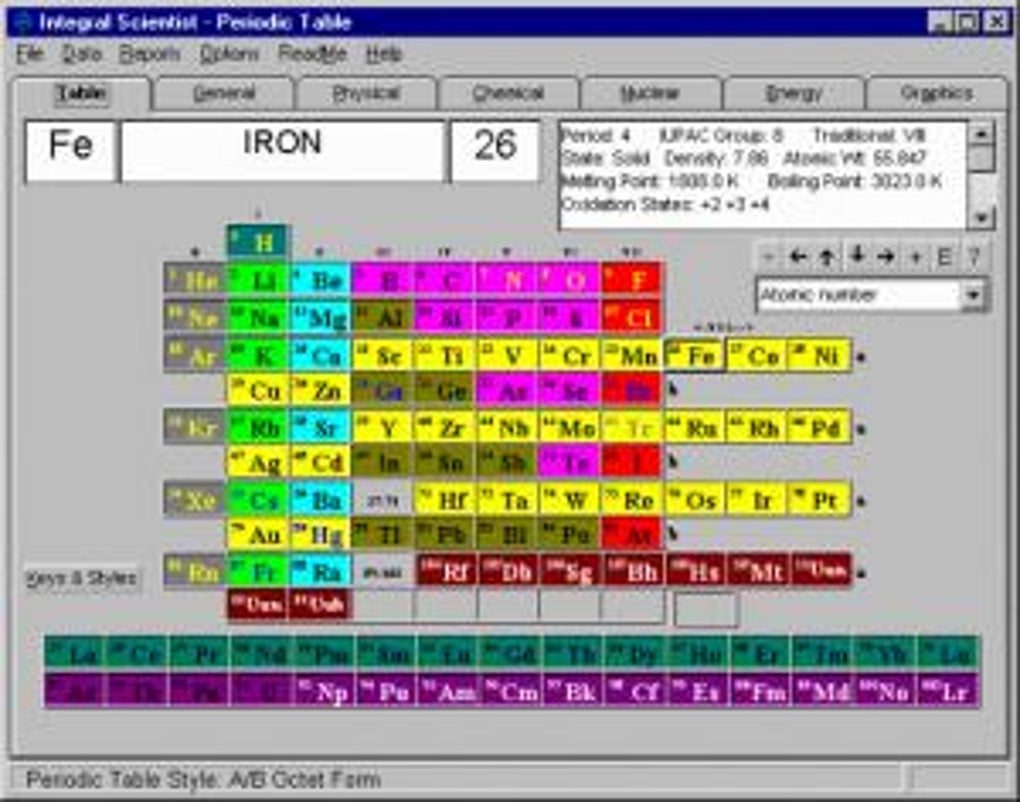Click the minus icon in the navigation strip
The width and height of the screenshot is (1020, 802).
pyautogui.click(x=770, y=255)
